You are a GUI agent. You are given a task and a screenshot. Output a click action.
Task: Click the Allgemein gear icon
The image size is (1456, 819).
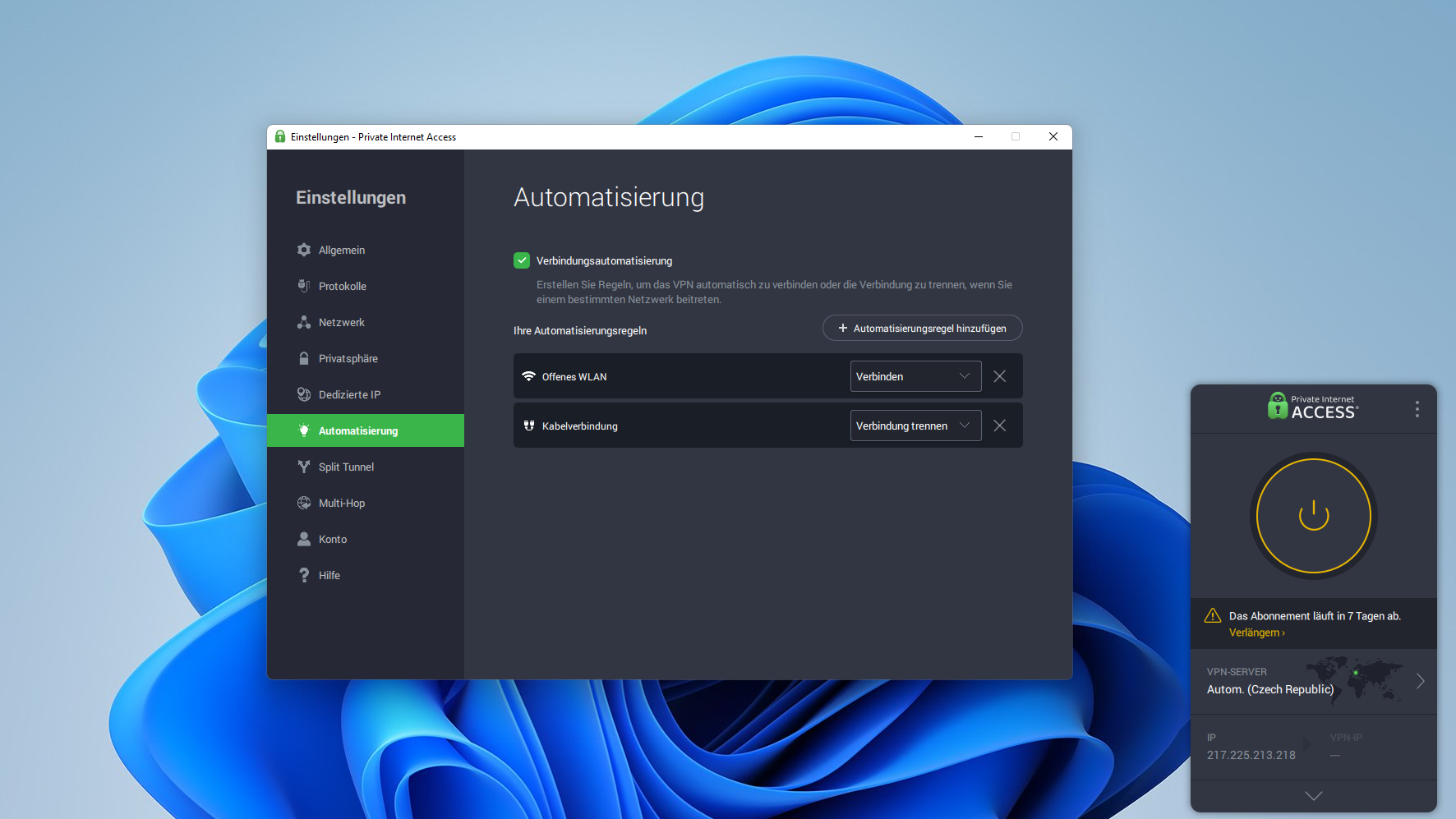click(304, 250)
